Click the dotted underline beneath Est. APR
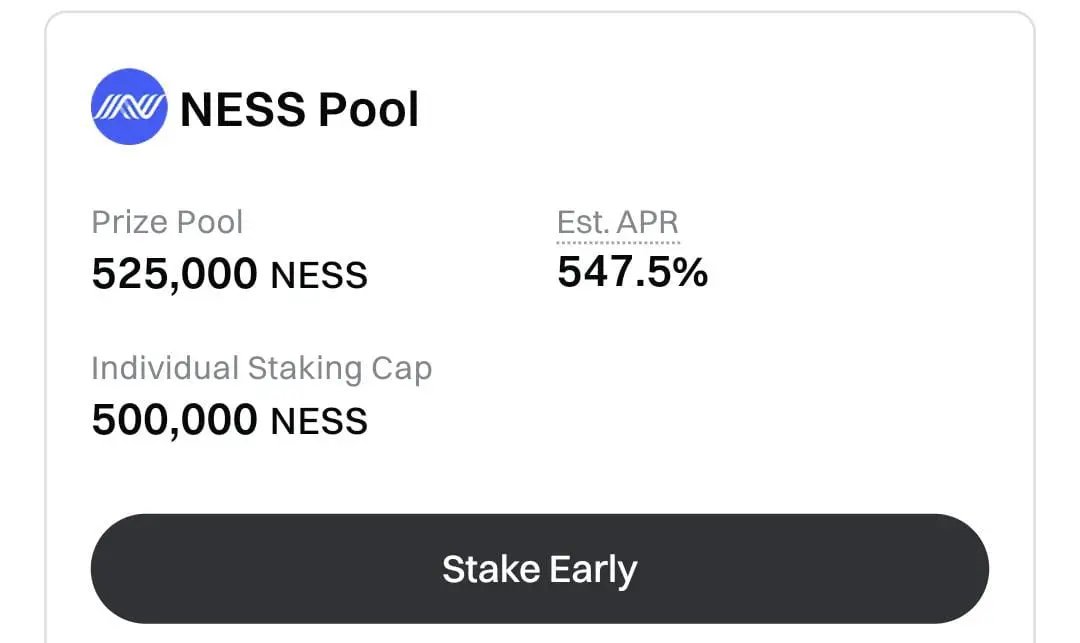Screen dimensions: 1080x643 tap(618, 242)
